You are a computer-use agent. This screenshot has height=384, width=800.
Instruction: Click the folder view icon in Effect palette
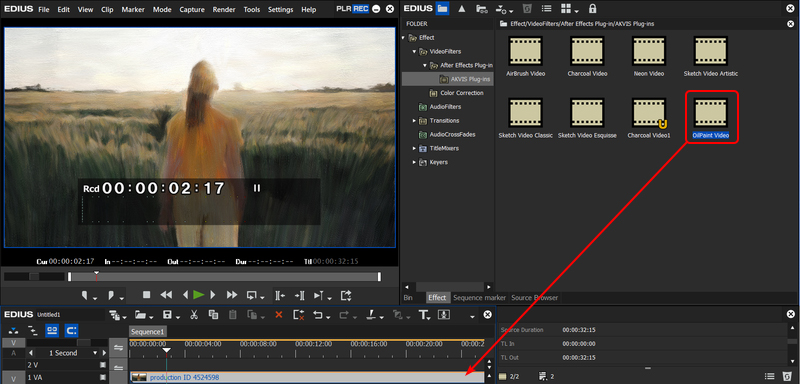443,8
